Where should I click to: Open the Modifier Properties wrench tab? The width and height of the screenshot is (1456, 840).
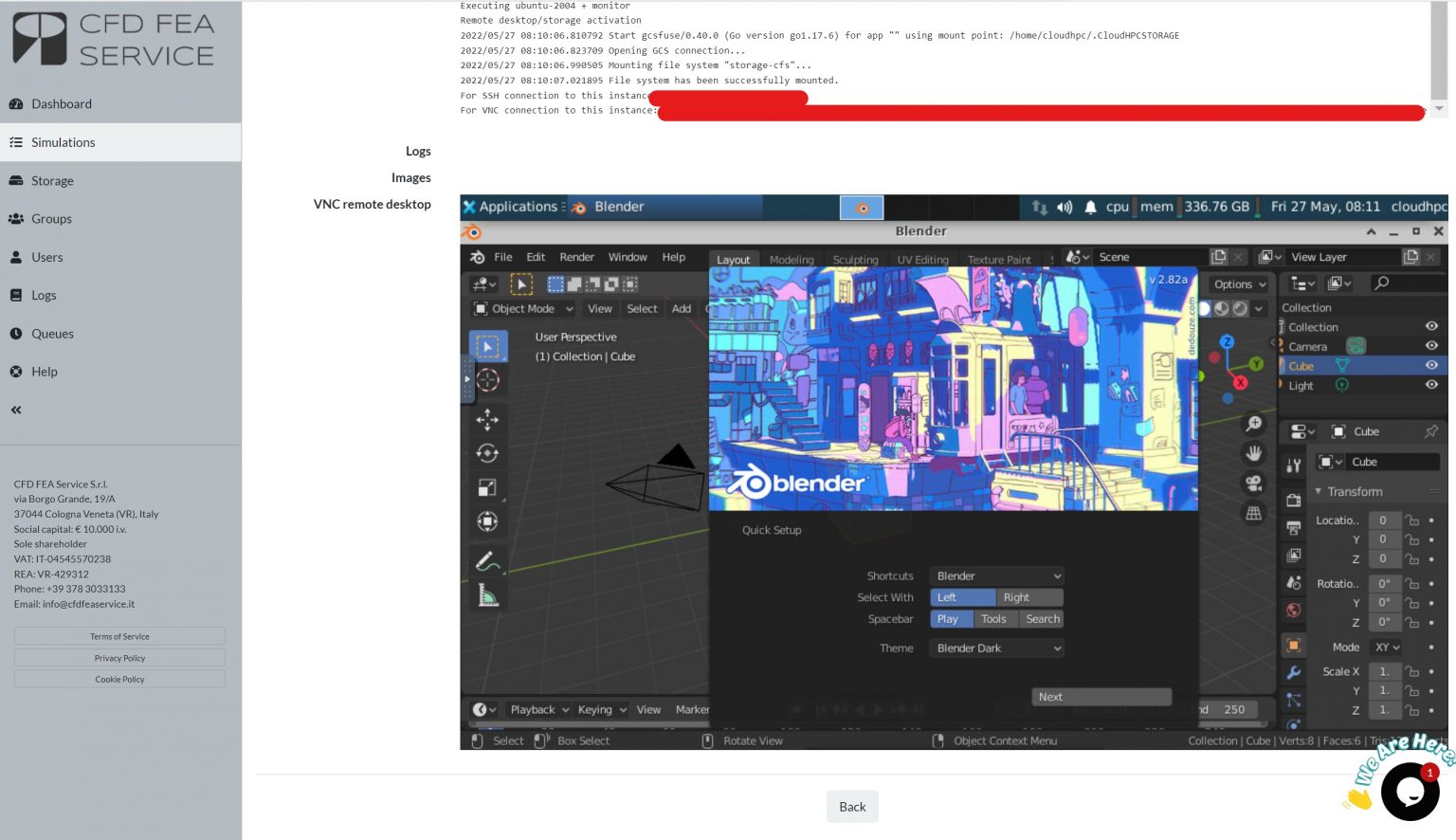pos(1293,673)
